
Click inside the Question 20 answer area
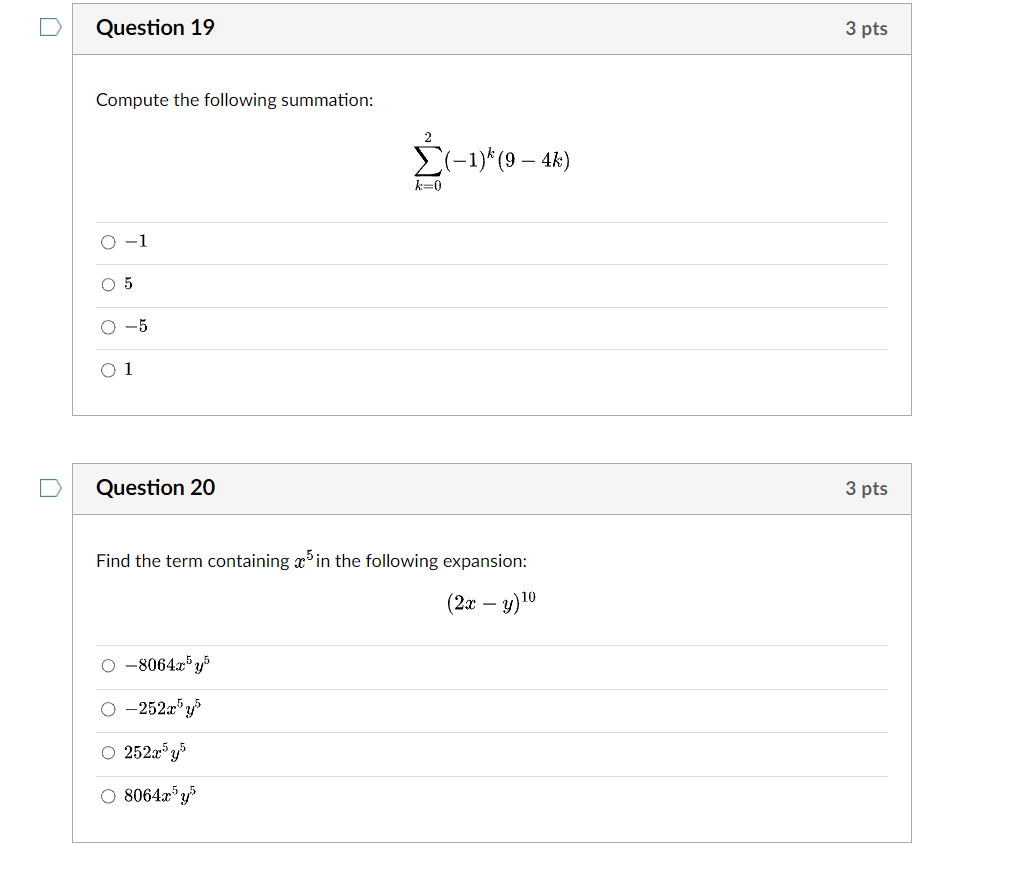(491, 730)
